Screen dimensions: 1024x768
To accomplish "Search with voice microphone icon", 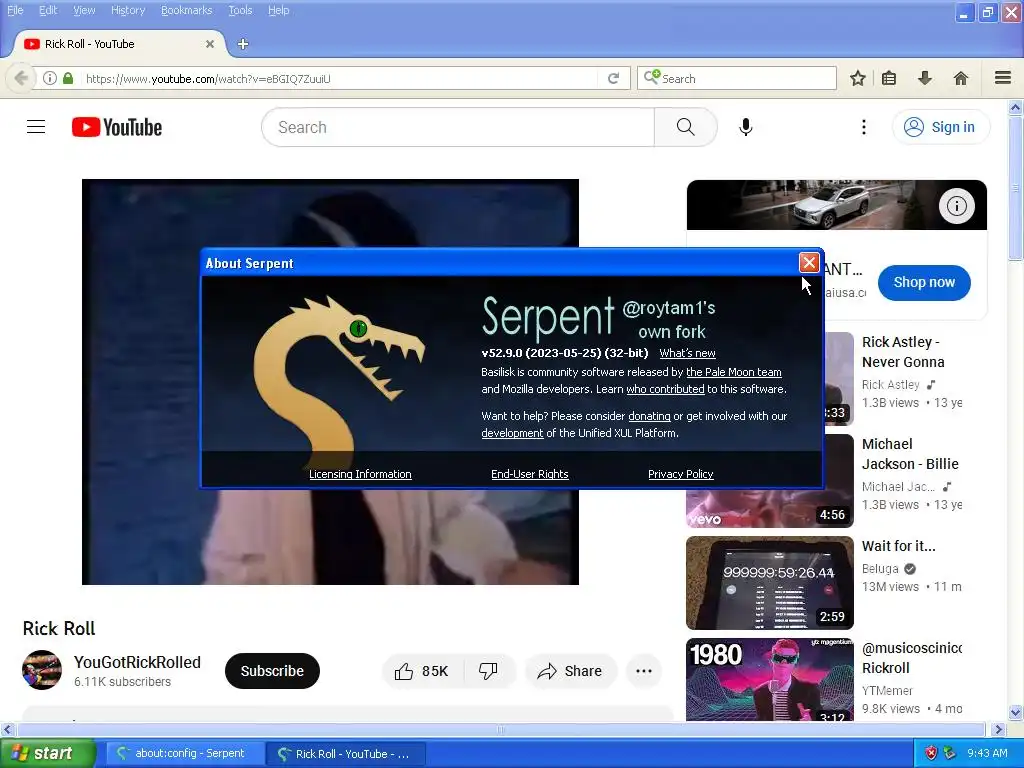I will pyautogui.click(x=745, y=127).
